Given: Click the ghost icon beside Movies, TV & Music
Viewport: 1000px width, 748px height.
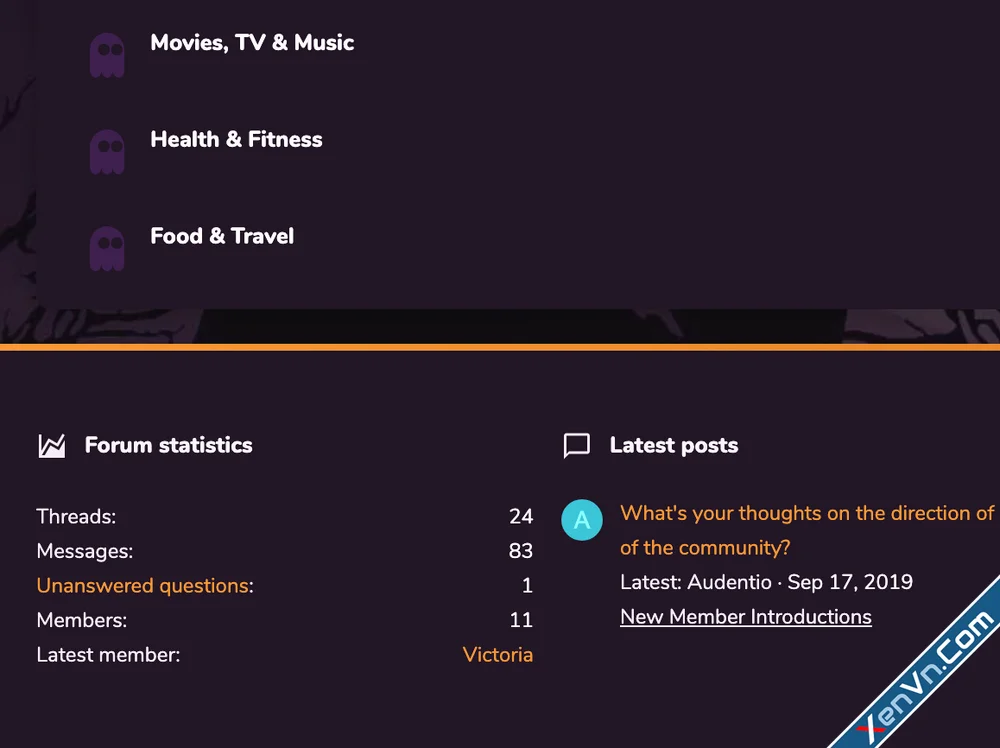Looking at the screenshot, I should tap(107, 54).
